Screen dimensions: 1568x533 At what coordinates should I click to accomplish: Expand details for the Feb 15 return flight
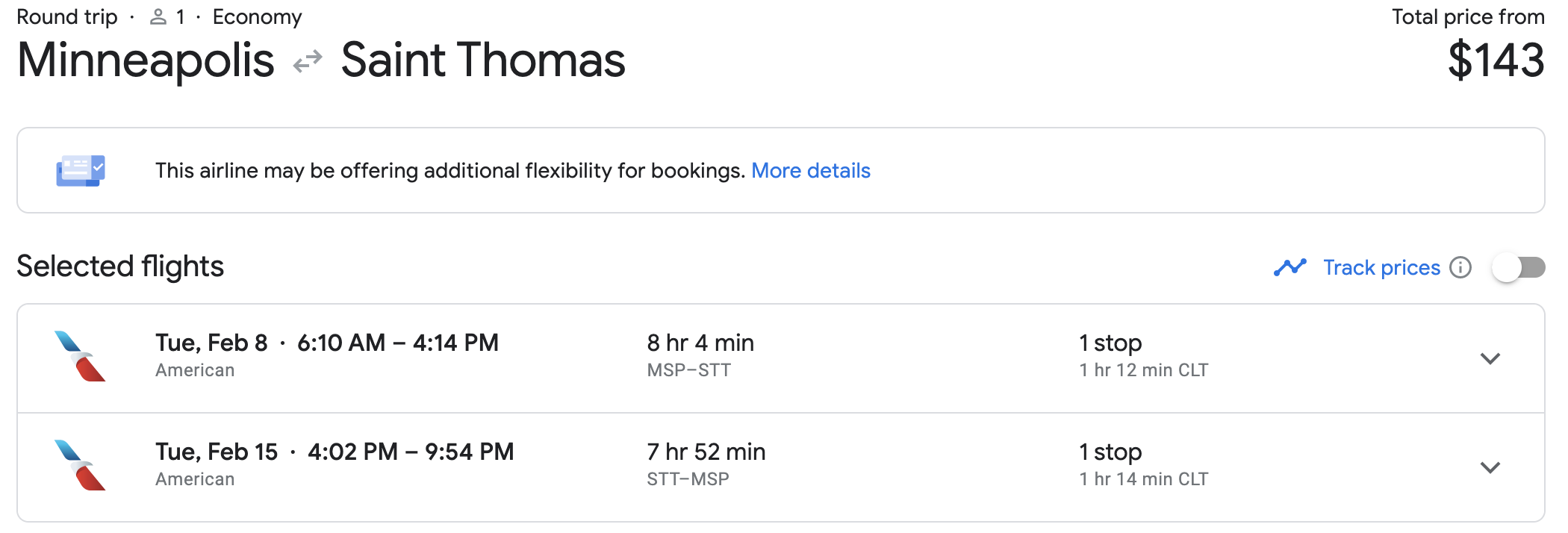pos(1491,467)
